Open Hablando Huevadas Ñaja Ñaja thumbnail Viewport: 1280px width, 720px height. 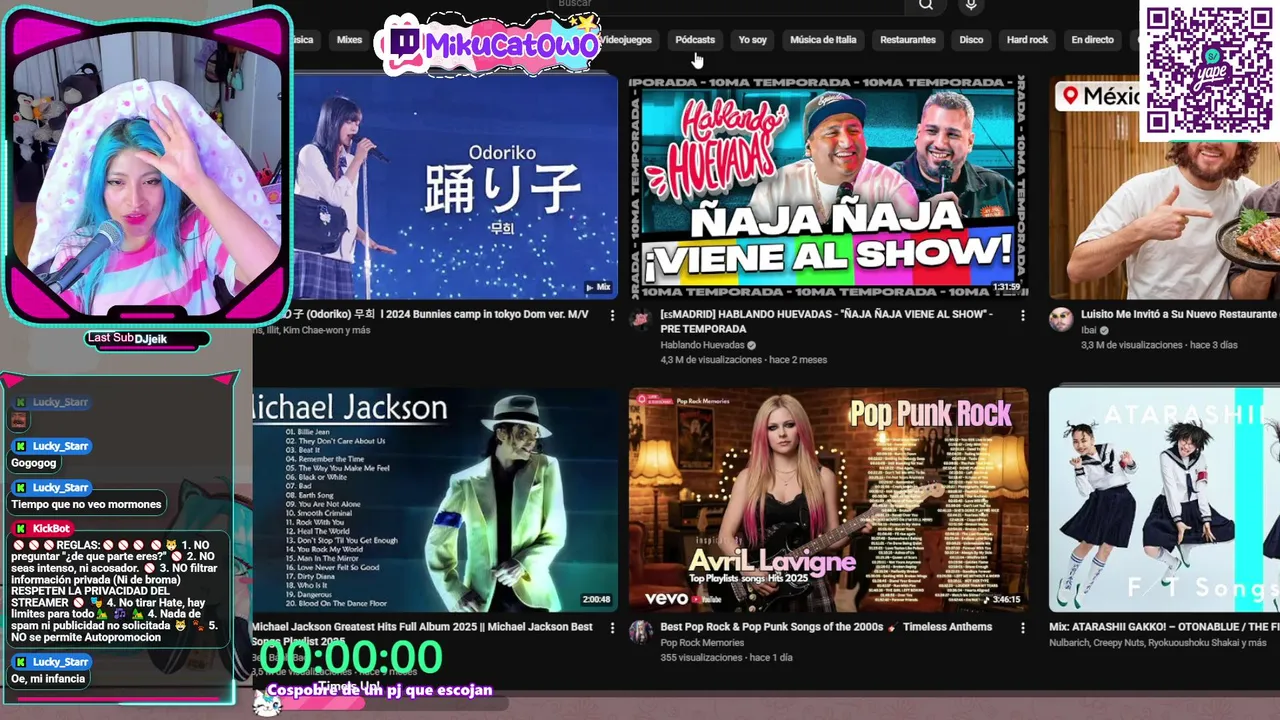[x=828, y=187]
